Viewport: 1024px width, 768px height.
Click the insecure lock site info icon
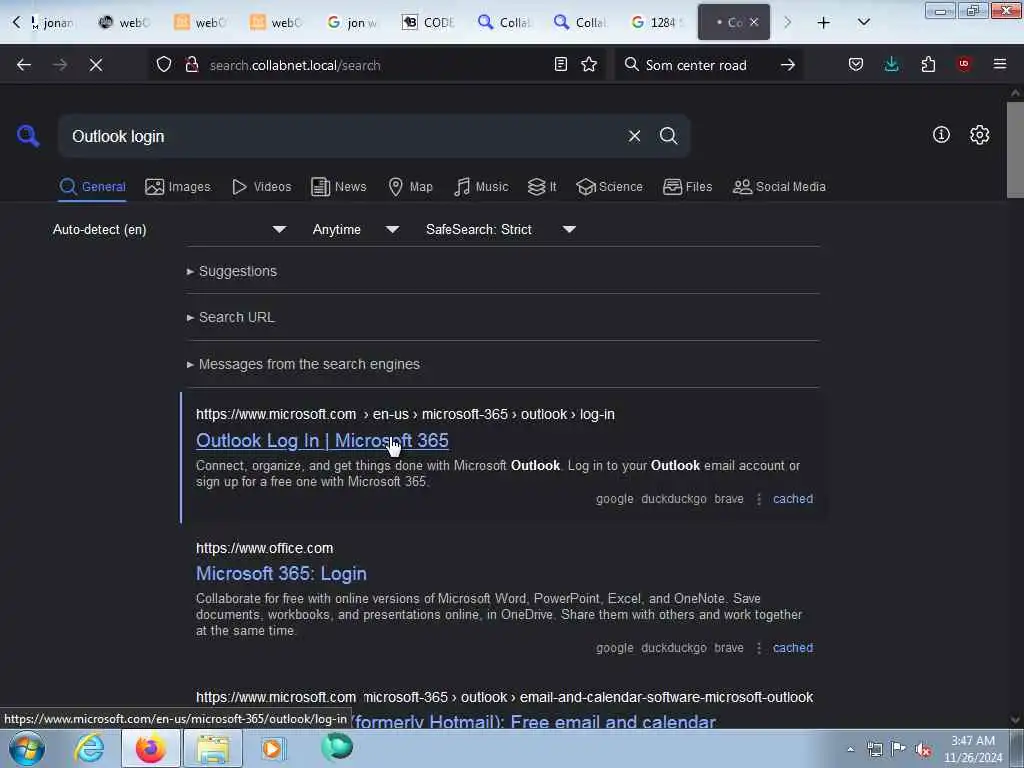191,65
